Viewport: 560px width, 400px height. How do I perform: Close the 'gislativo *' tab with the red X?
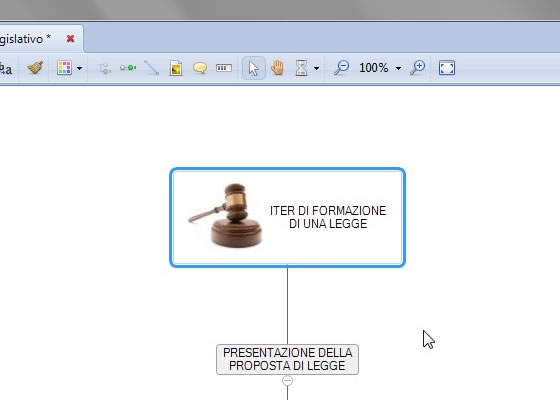tap(70, 39)
